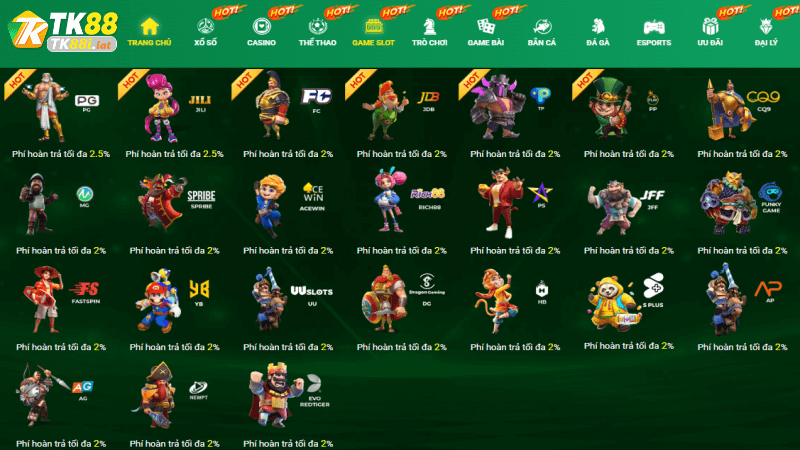Open the Xổ Số menu
800x450 pixels.
205,32
